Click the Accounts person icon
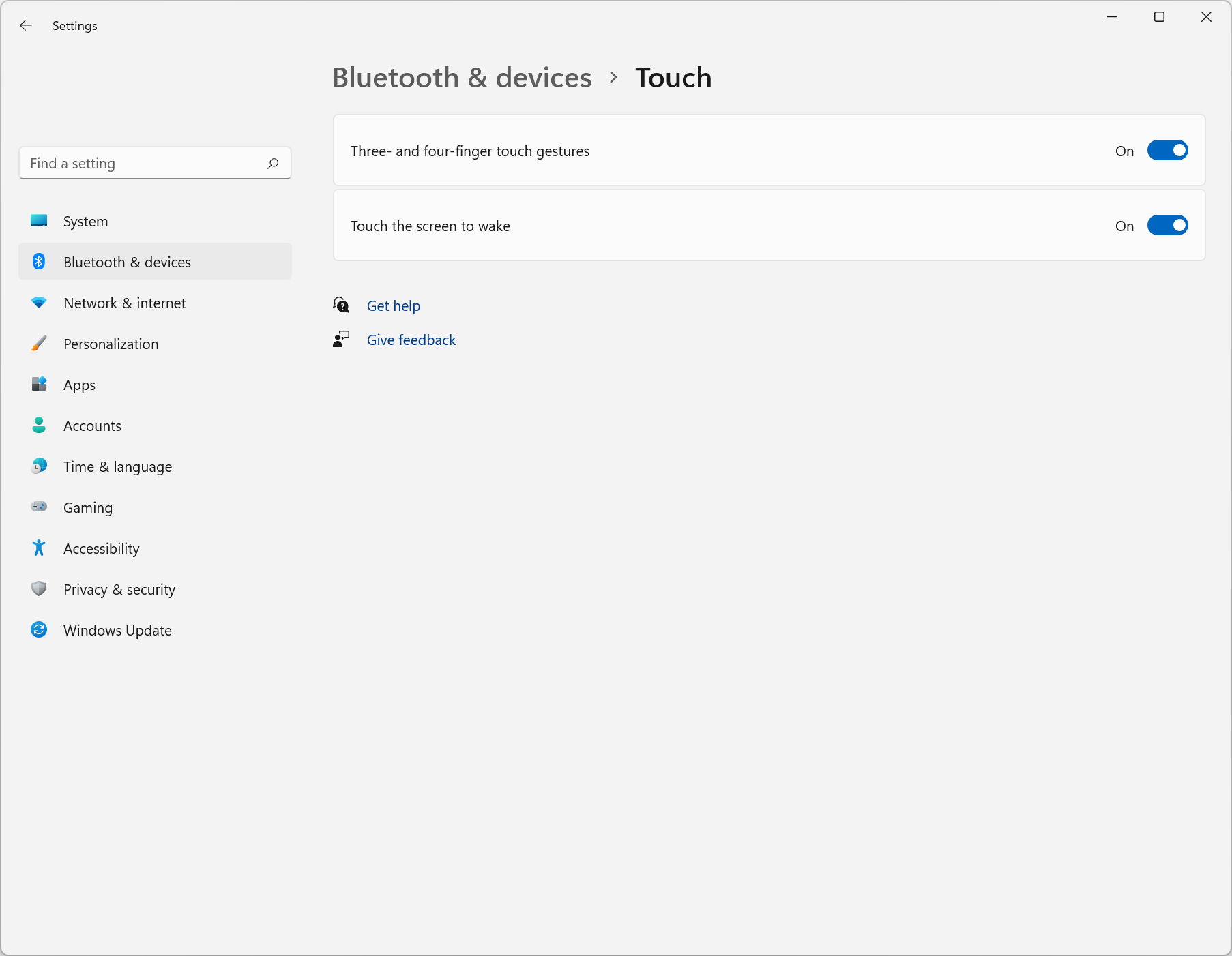This screenshot has width=1232, height=956. click(x=39, y=425)
